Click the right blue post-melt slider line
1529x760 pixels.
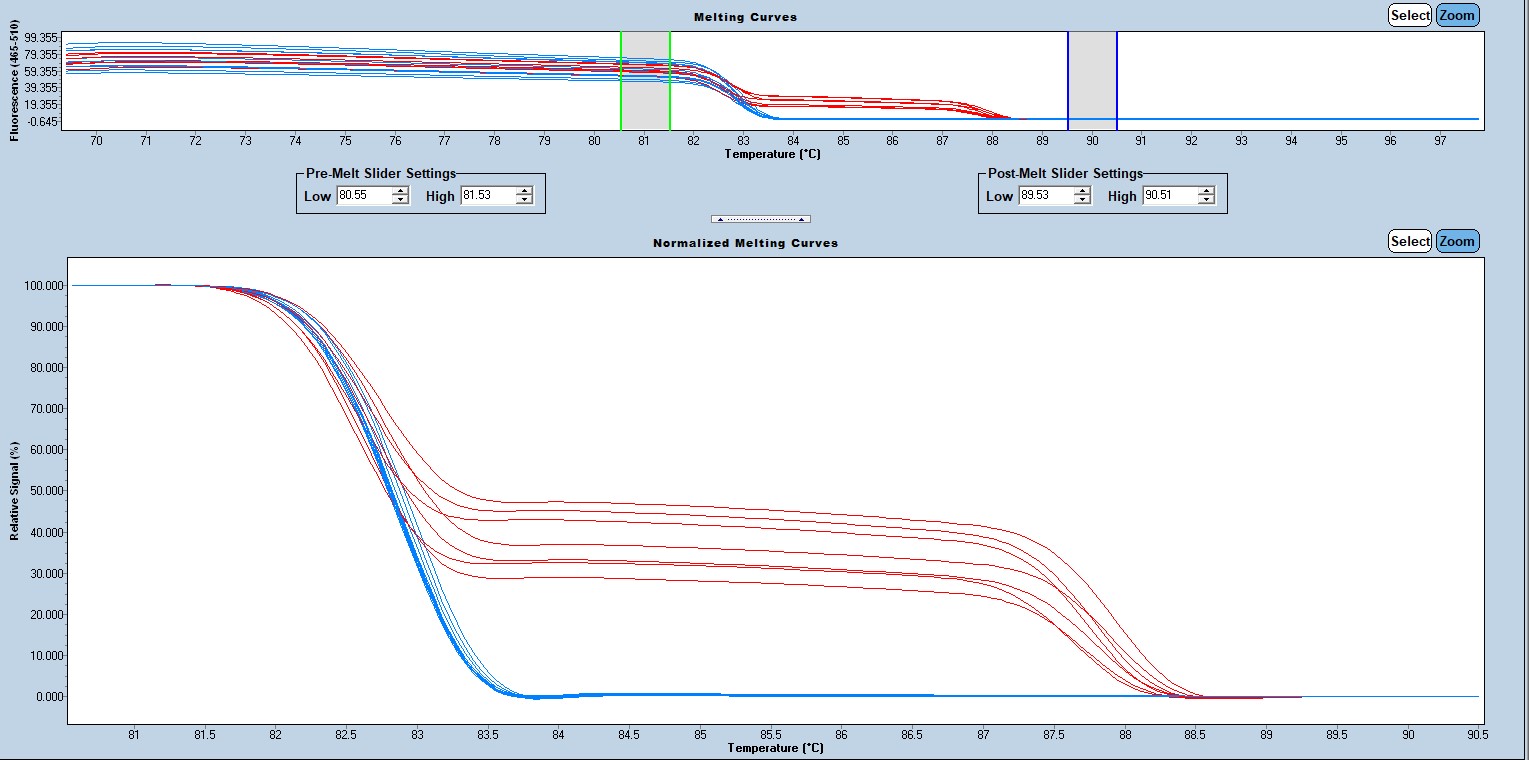tap(1117, 80)
